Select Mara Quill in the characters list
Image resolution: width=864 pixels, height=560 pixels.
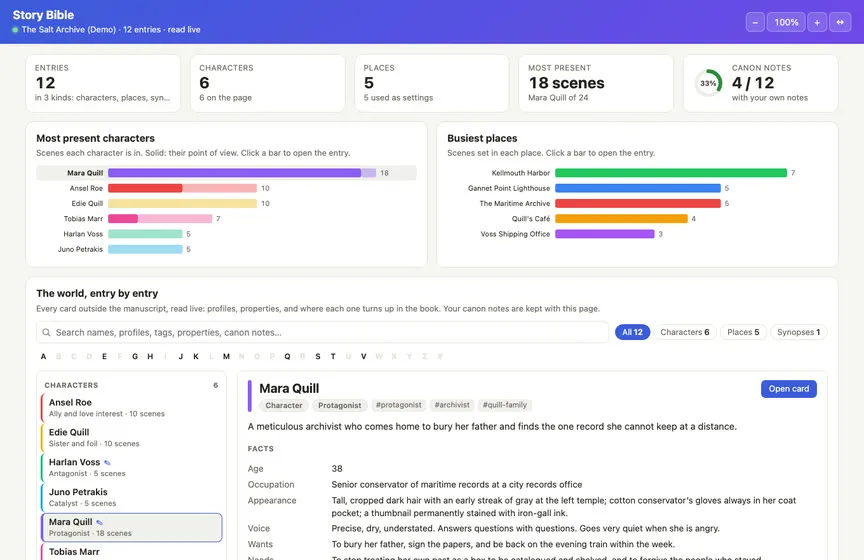[132, 527]
